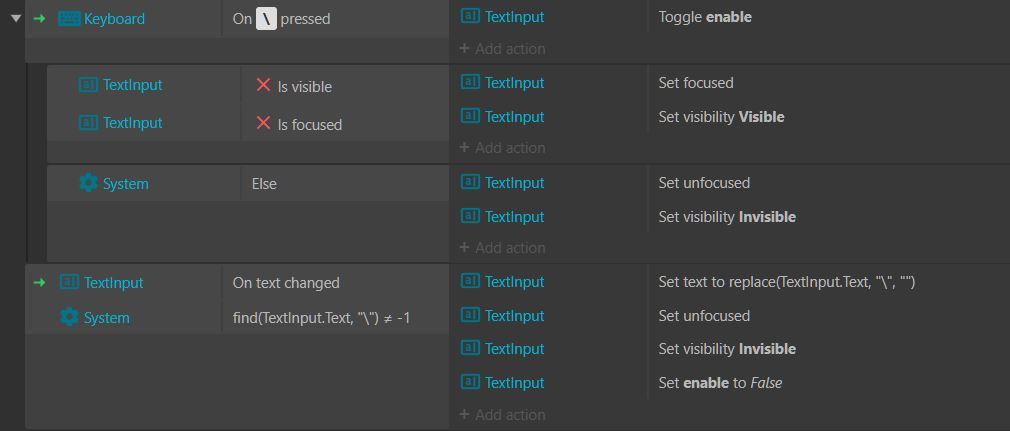Click the System gear icon beside Else
This screenshot has width=1010, height=431.
pyautogui.click(x=88, y=184)
